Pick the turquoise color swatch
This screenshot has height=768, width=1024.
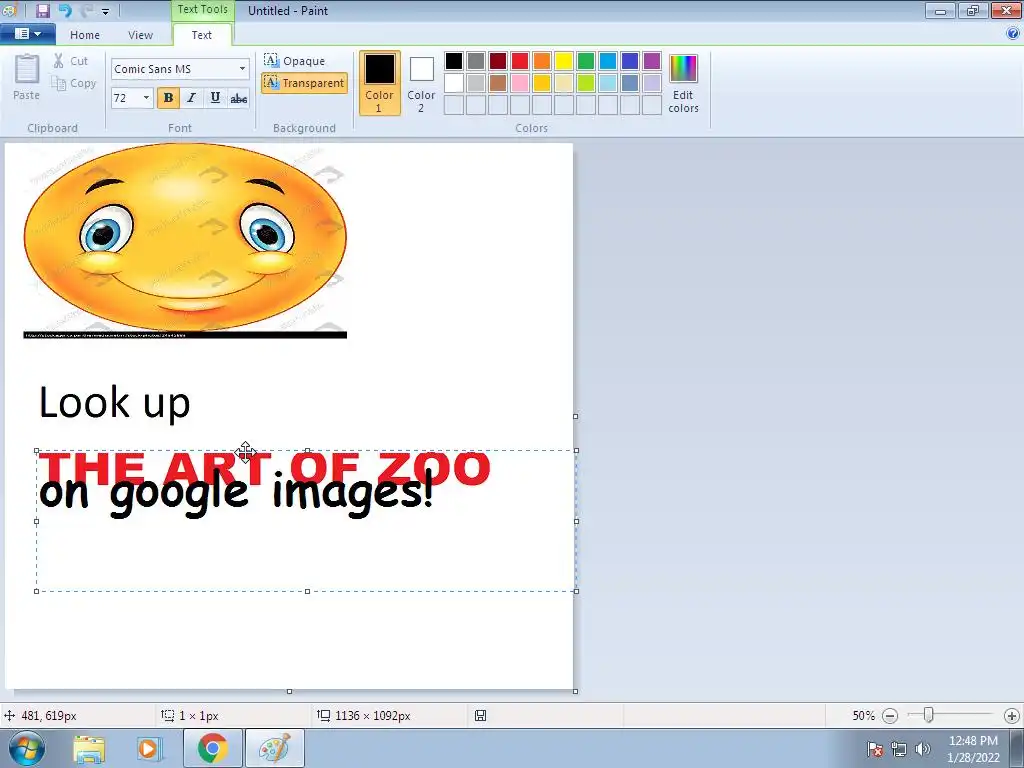pyautogui.click(x=608, y=61)
